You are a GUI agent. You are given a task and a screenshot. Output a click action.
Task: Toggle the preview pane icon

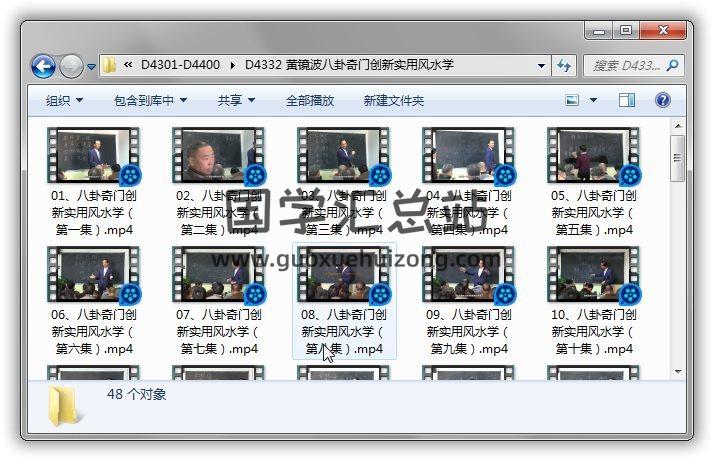pos(627,100)
